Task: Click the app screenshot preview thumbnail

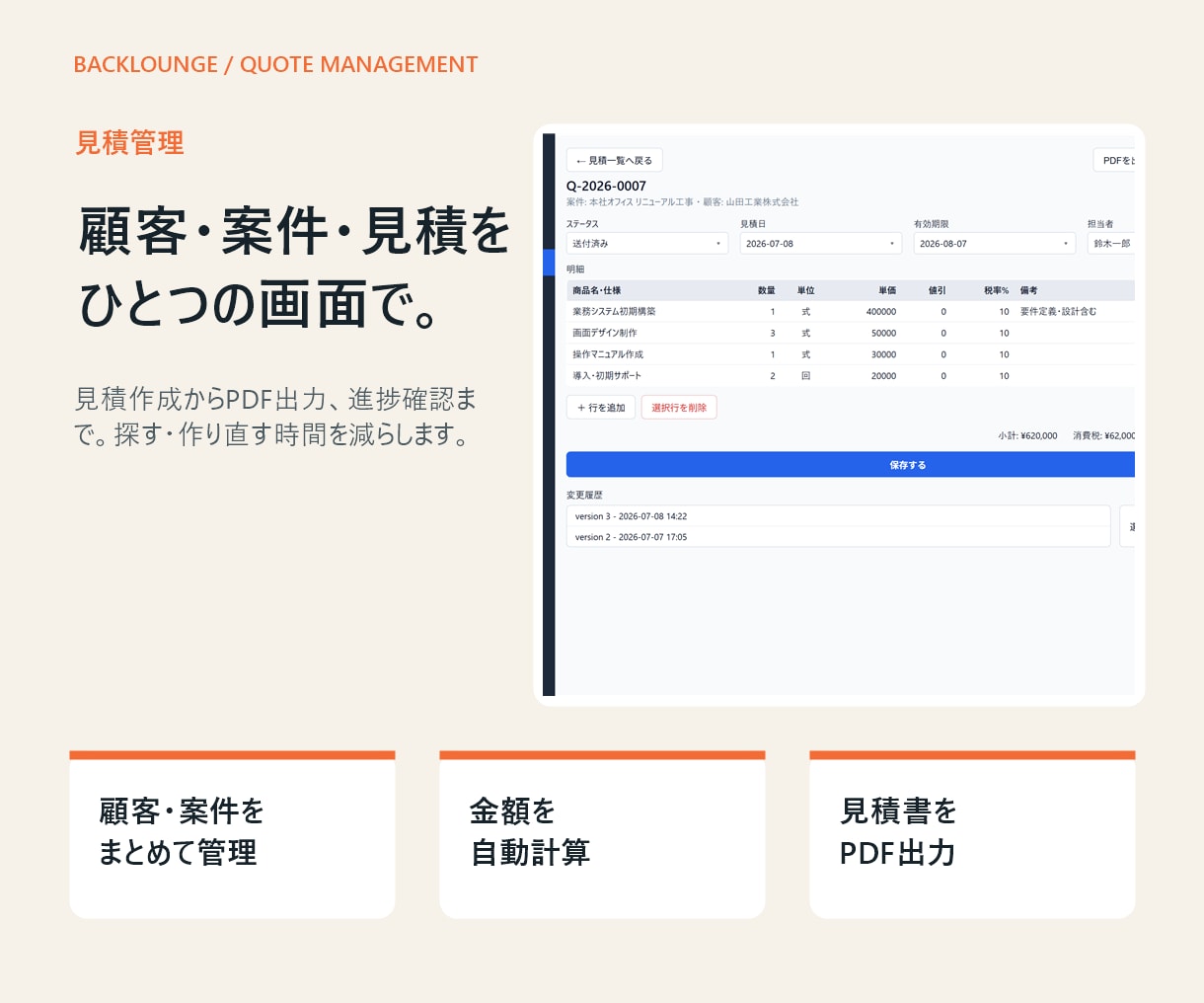Action: (x=839, y=415)
